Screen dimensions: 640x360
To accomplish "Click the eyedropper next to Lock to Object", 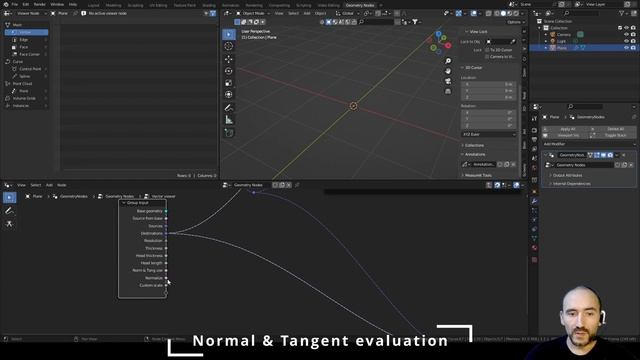I will [x=513, y=42].
